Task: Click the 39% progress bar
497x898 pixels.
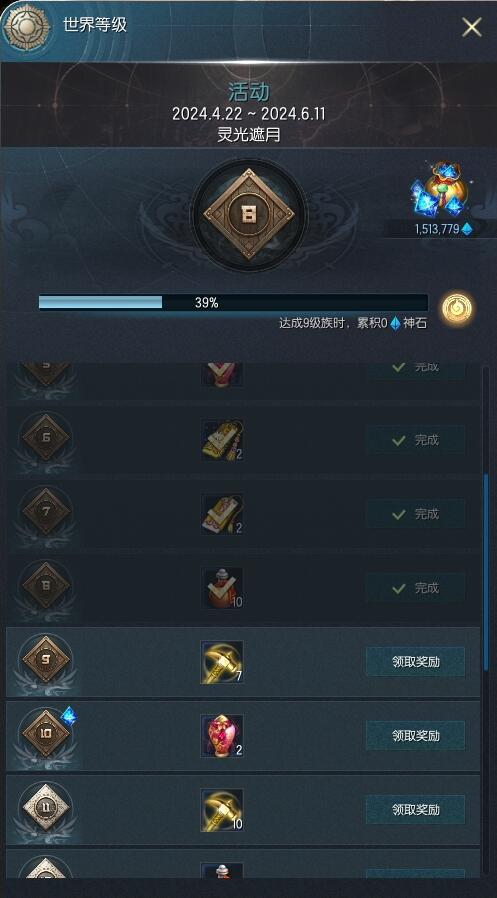Action: click(x=233, y=302)
